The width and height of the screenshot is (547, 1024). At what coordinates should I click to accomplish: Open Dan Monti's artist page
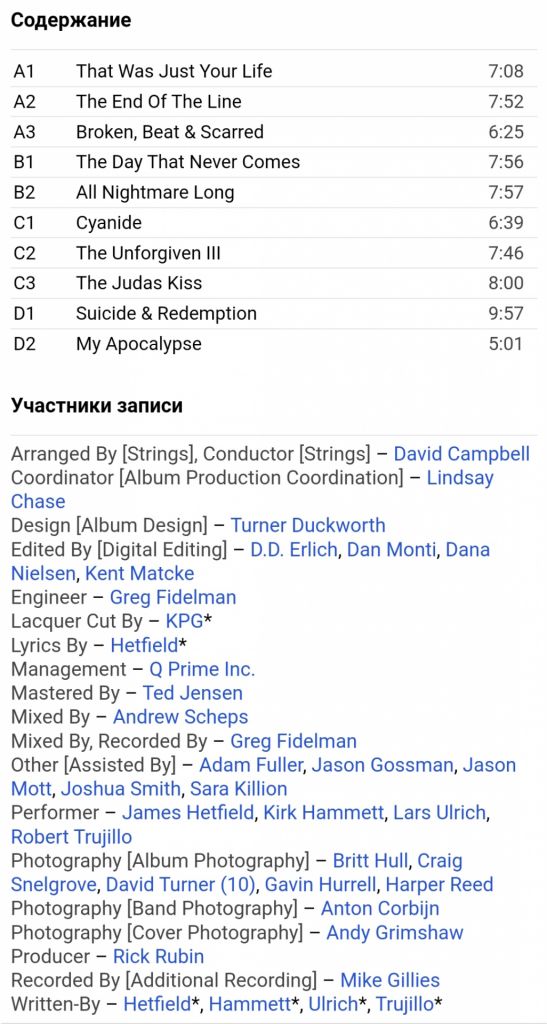pos(391,549)
